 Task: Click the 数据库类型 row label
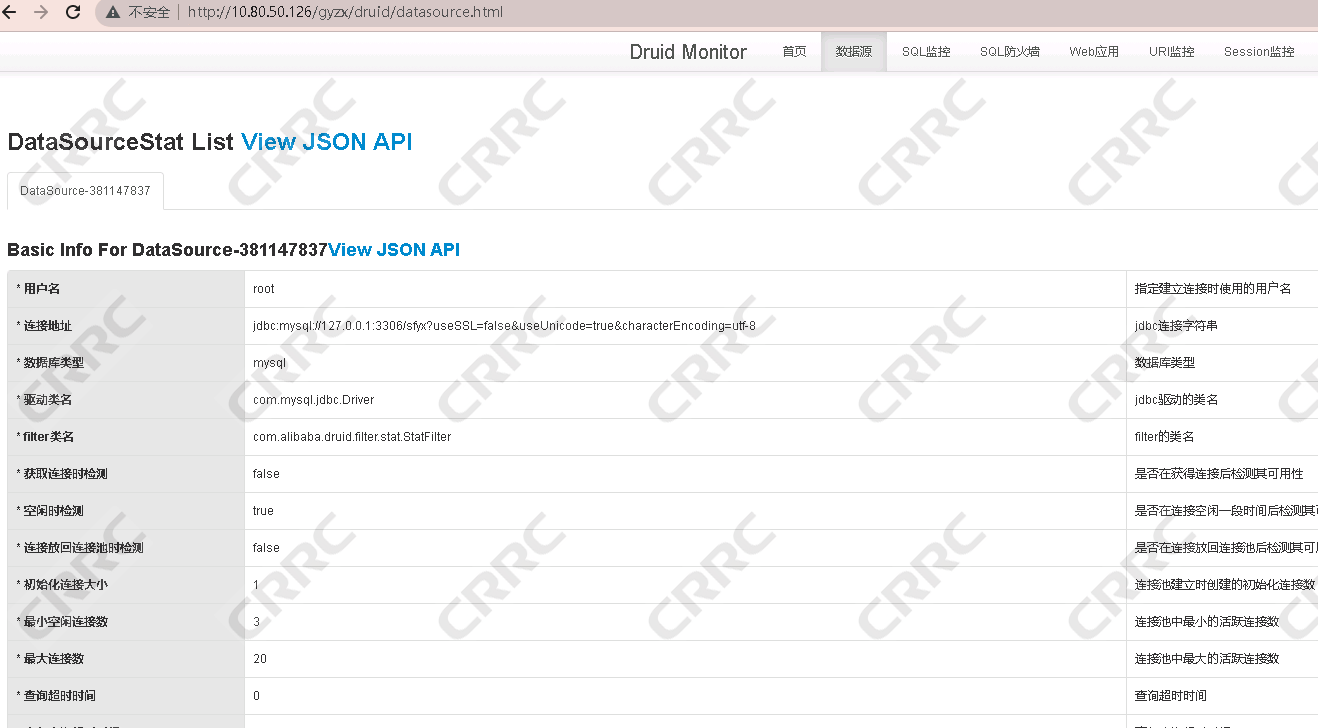point(50,363)
